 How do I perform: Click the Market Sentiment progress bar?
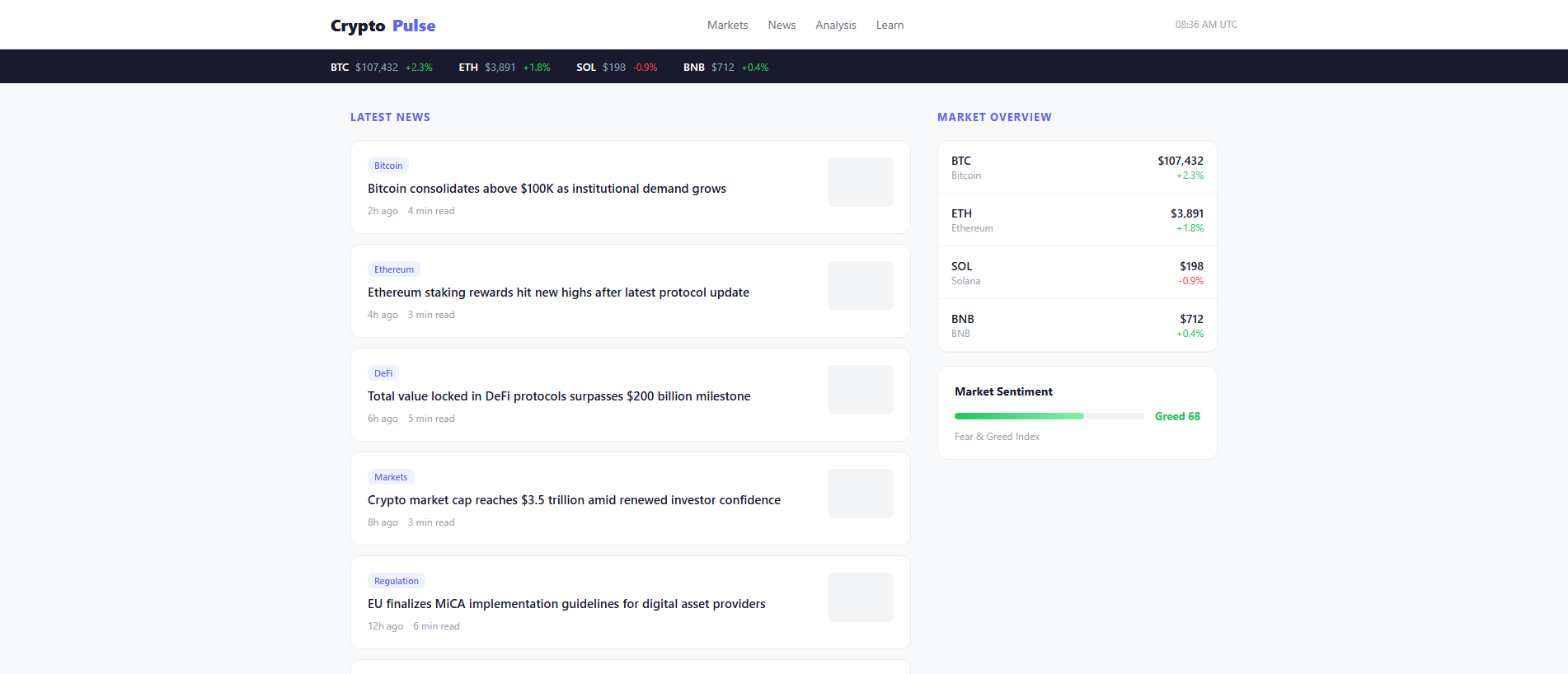(x=1049, y=416)
